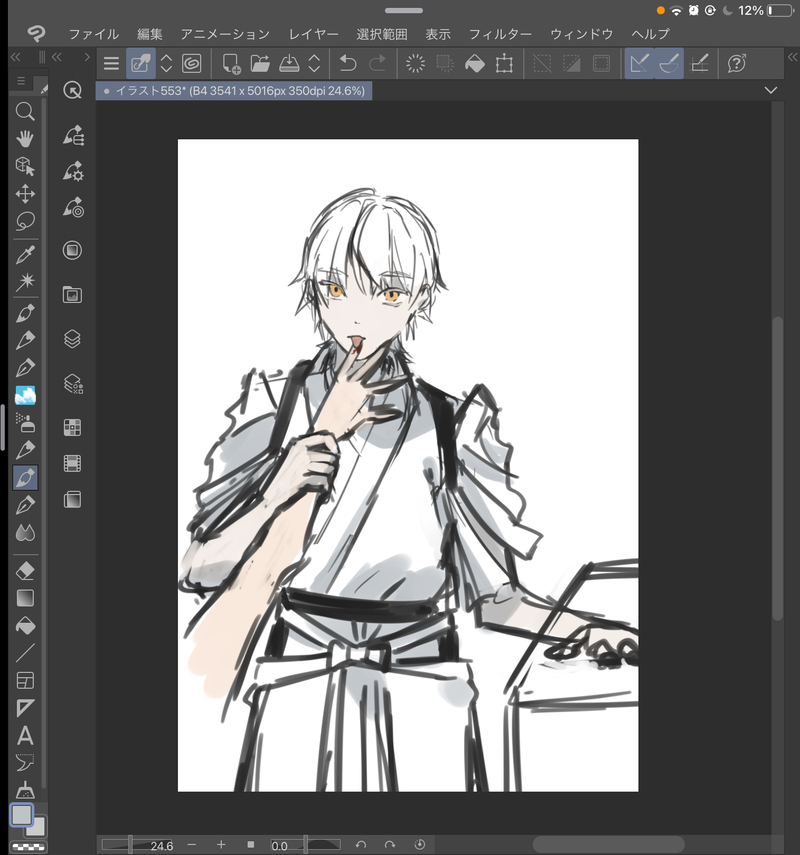This screenshot has height=855, width=800.
Task: Select the Eraser tool
Action: click(25, 571)
